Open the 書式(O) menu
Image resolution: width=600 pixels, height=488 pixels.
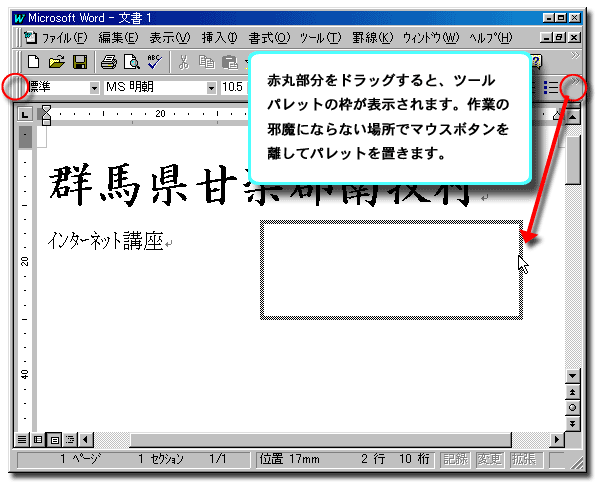[269, 38]
